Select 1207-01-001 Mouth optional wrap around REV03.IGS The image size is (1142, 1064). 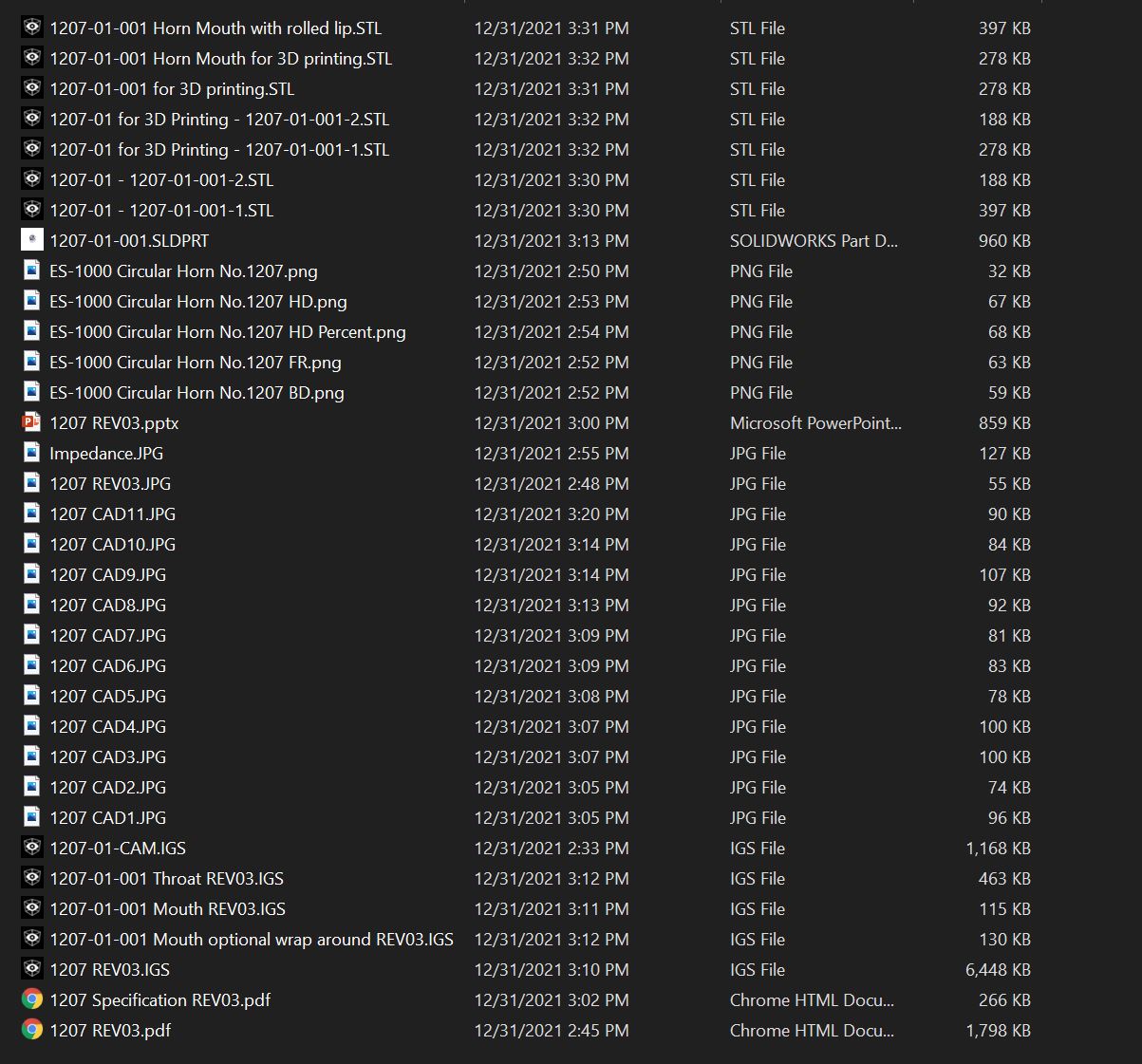(x=251, y=940)
